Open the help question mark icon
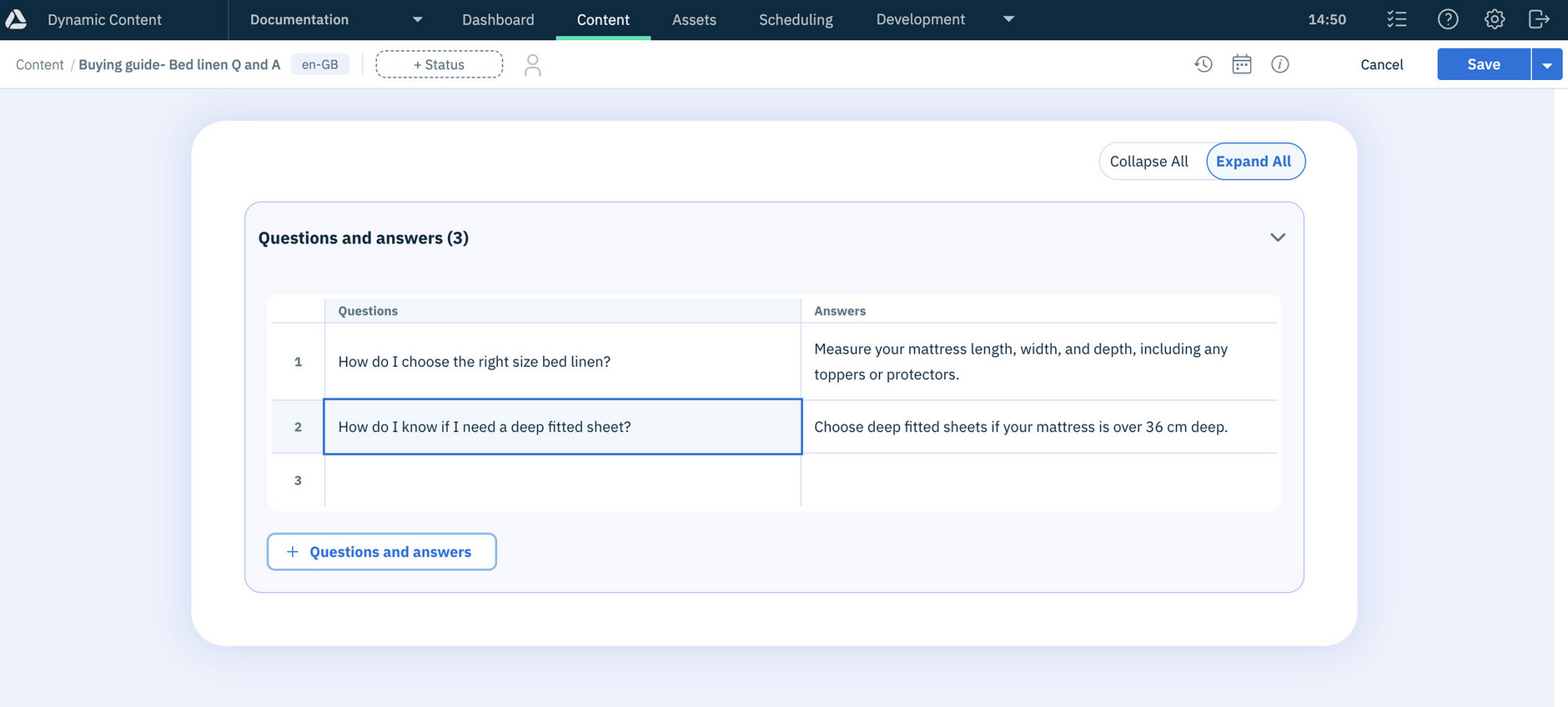Screen dimensions: 1568x707 tap(1448, 19)
